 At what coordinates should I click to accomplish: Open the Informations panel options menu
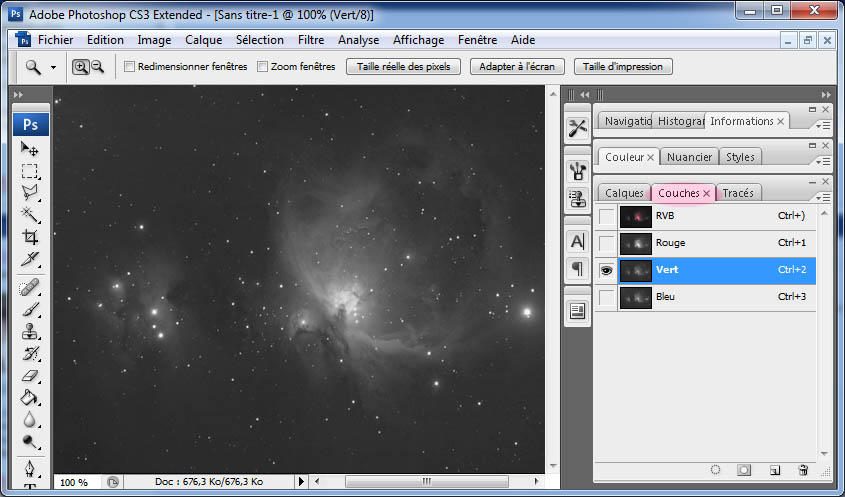(x=822, y=126)
